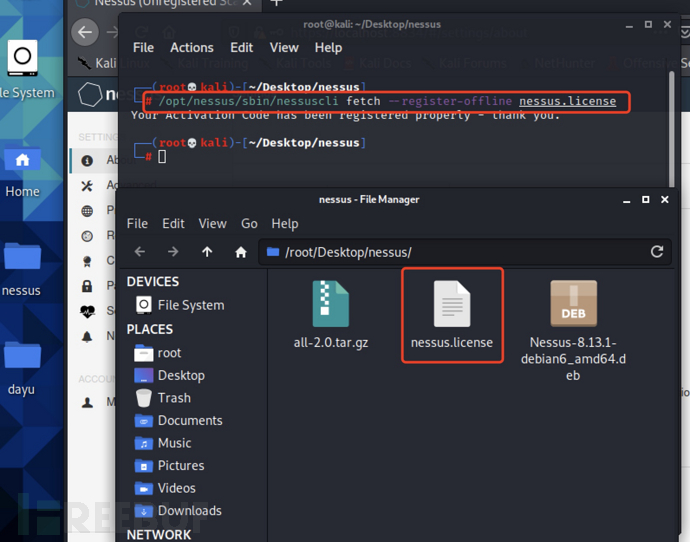This screenshot has height=542, width=690.
Task: Reload the current folder in File Manager
Action: [x=657, y=252]
